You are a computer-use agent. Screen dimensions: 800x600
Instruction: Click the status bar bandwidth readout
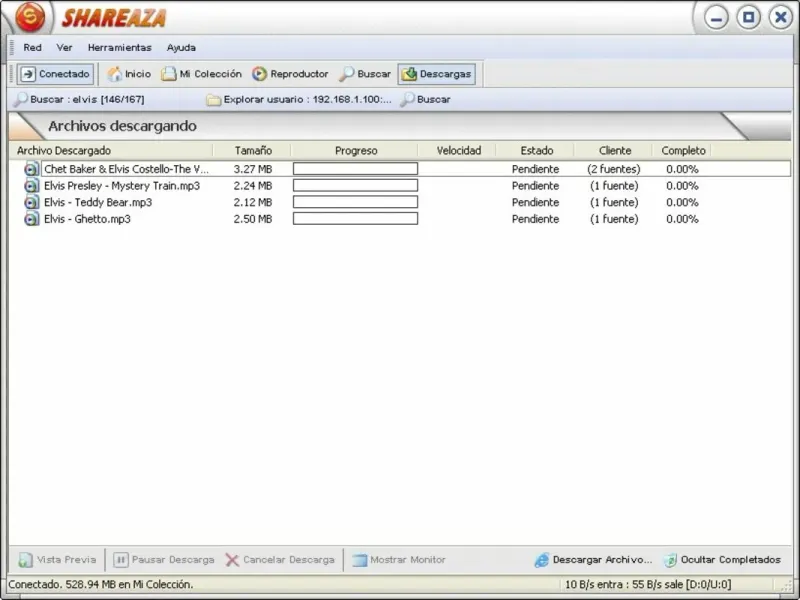pos(648,585)
